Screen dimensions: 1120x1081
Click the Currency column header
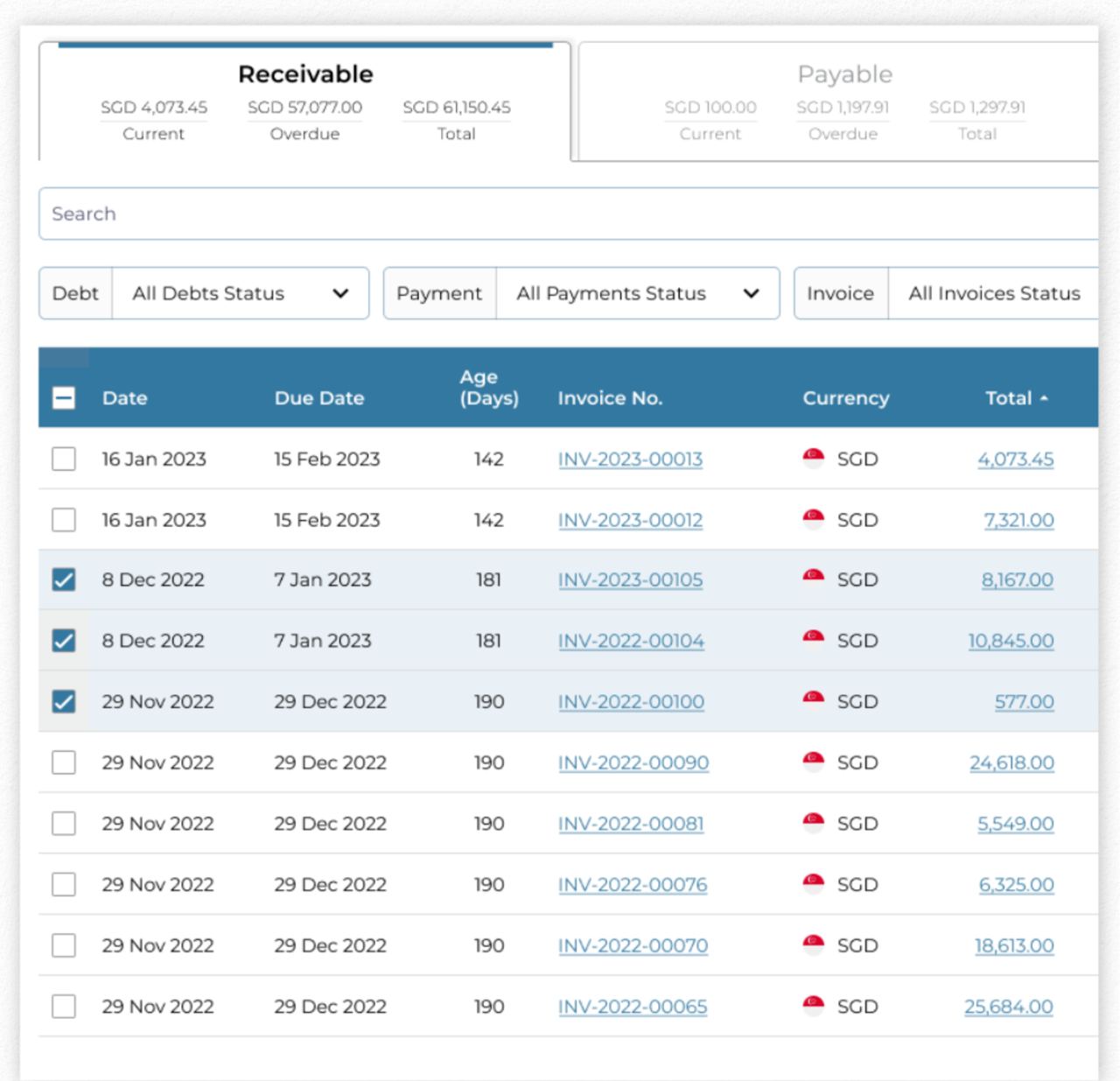846,398
